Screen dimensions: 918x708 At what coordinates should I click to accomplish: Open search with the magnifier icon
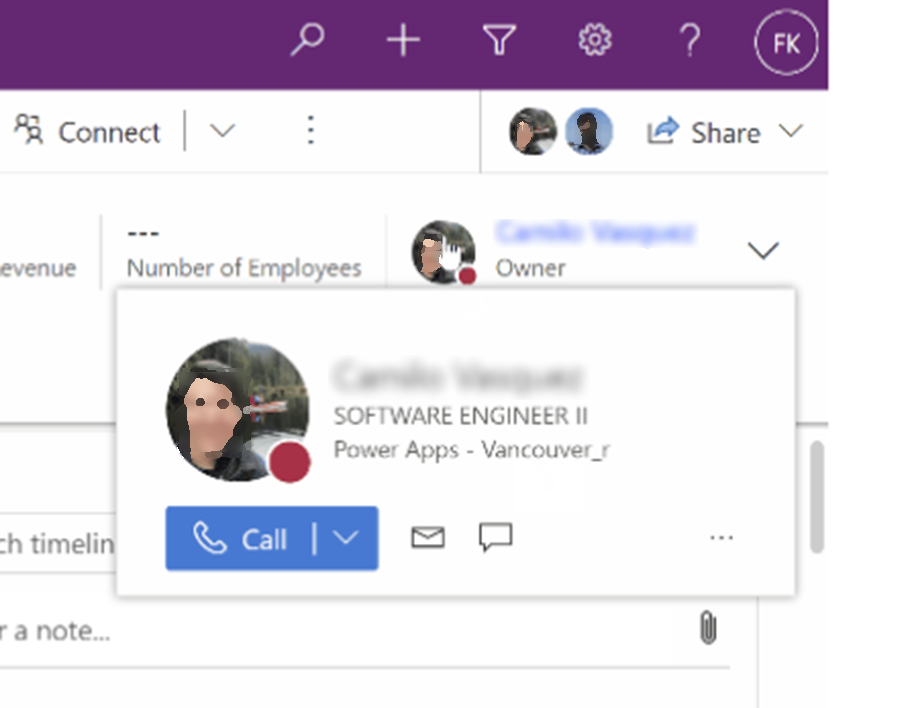coord(308,40)
